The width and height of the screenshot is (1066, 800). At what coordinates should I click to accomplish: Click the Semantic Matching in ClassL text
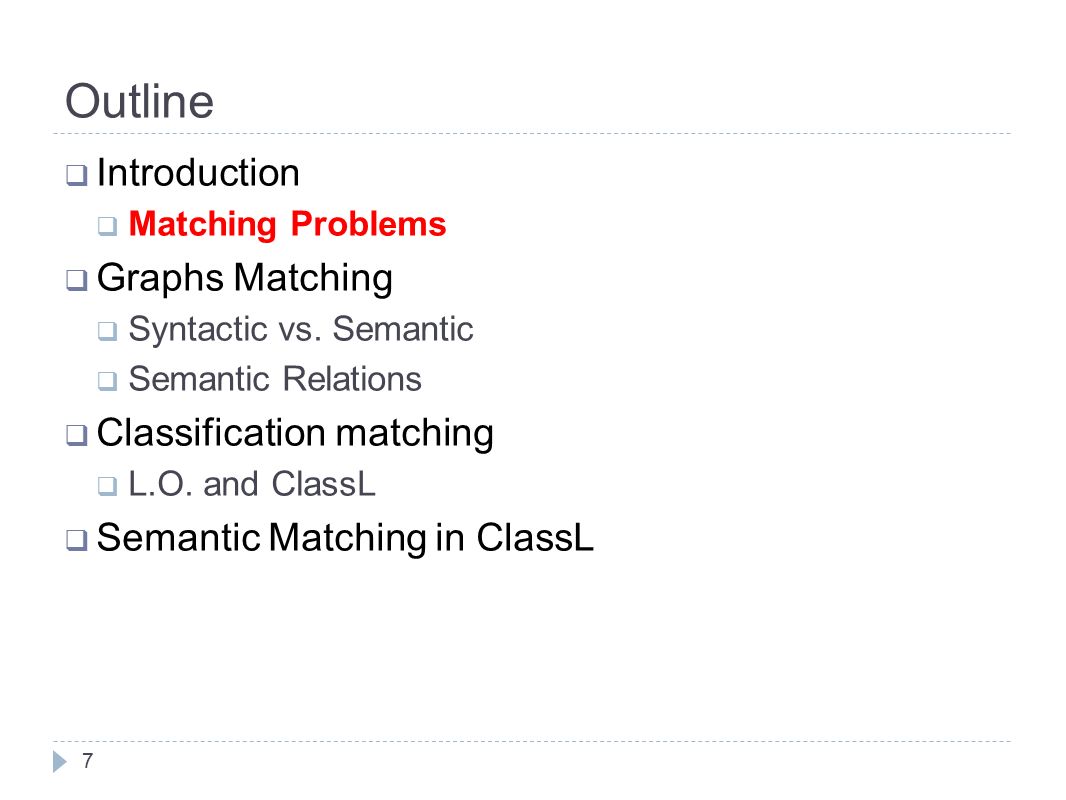[x=345, y=538]
